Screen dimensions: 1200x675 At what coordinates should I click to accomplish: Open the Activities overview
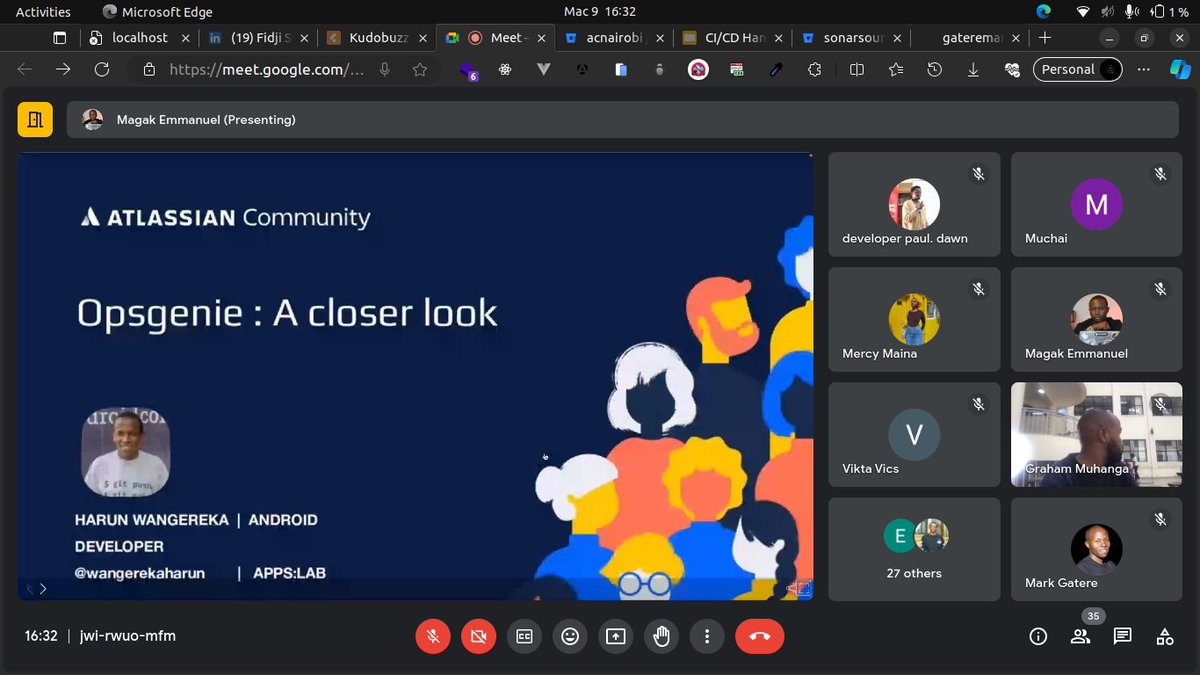(x=43, y=12)
